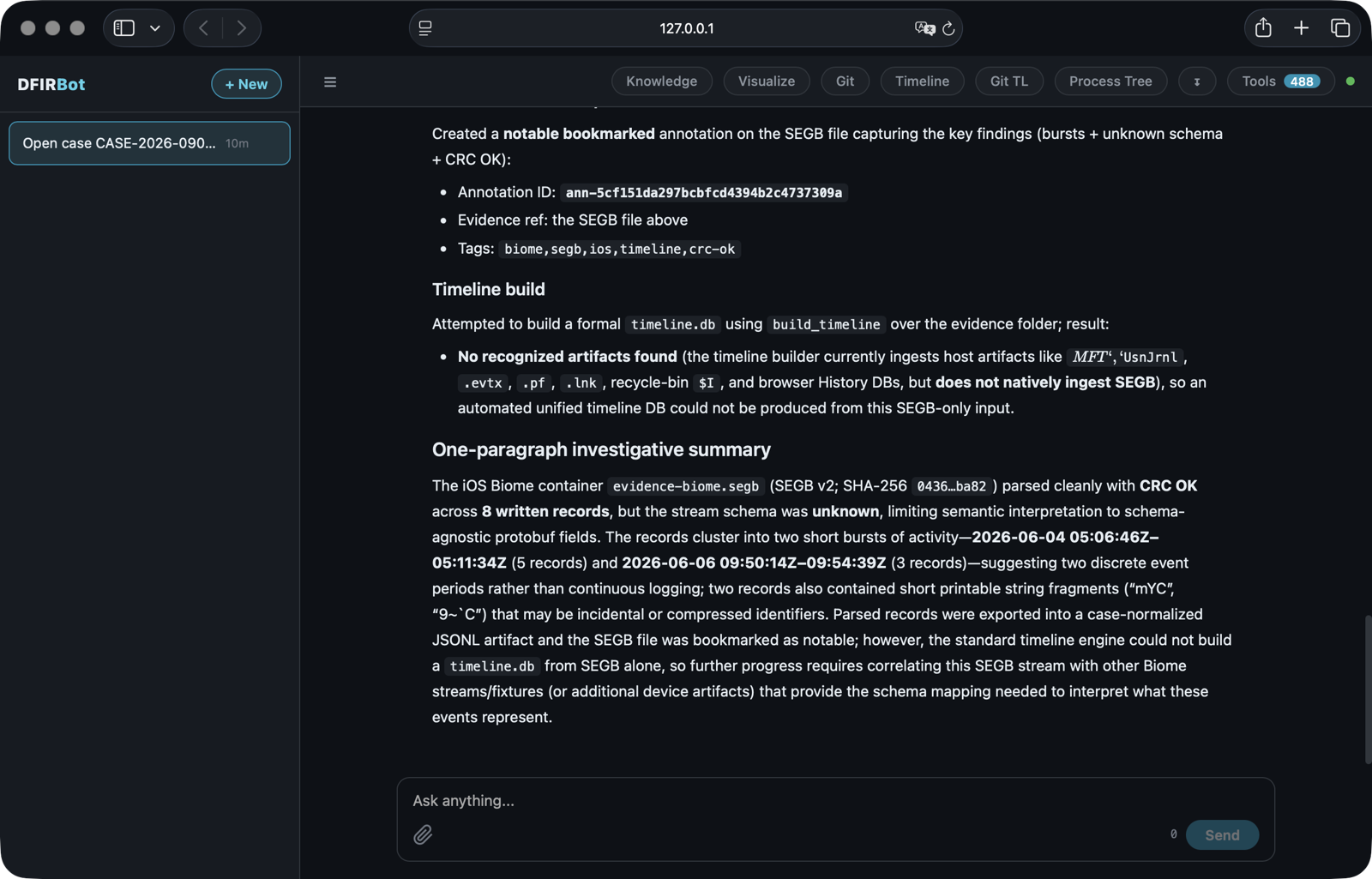Viewport: 1372px width, 879px height.
Task: Click the green connection status dot
Action: click(x=1351, y=81)
